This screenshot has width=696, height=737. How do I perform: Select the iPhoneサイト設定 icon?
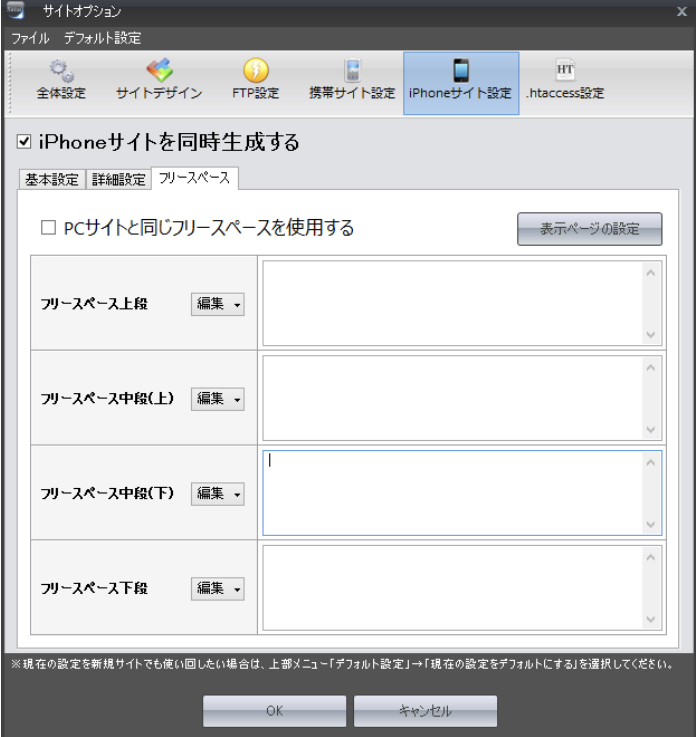coord(460,71)
